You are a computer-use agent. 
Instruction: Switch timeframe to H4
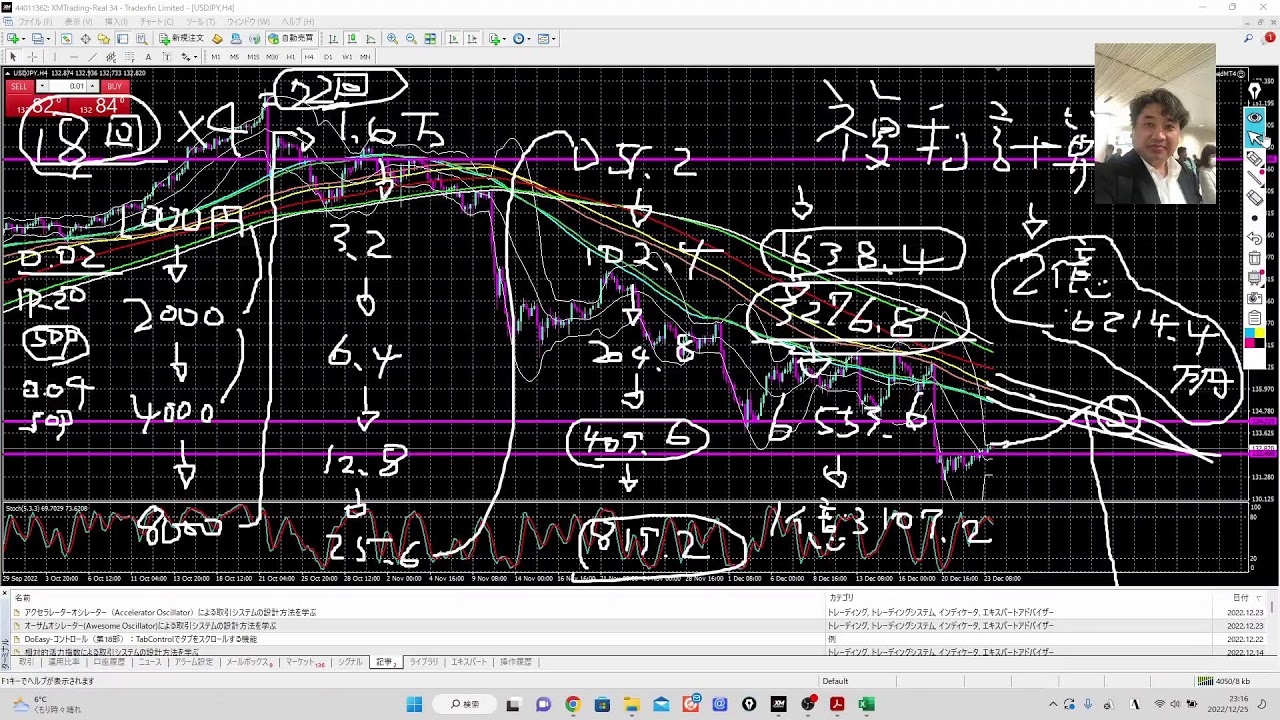(309, 57)
